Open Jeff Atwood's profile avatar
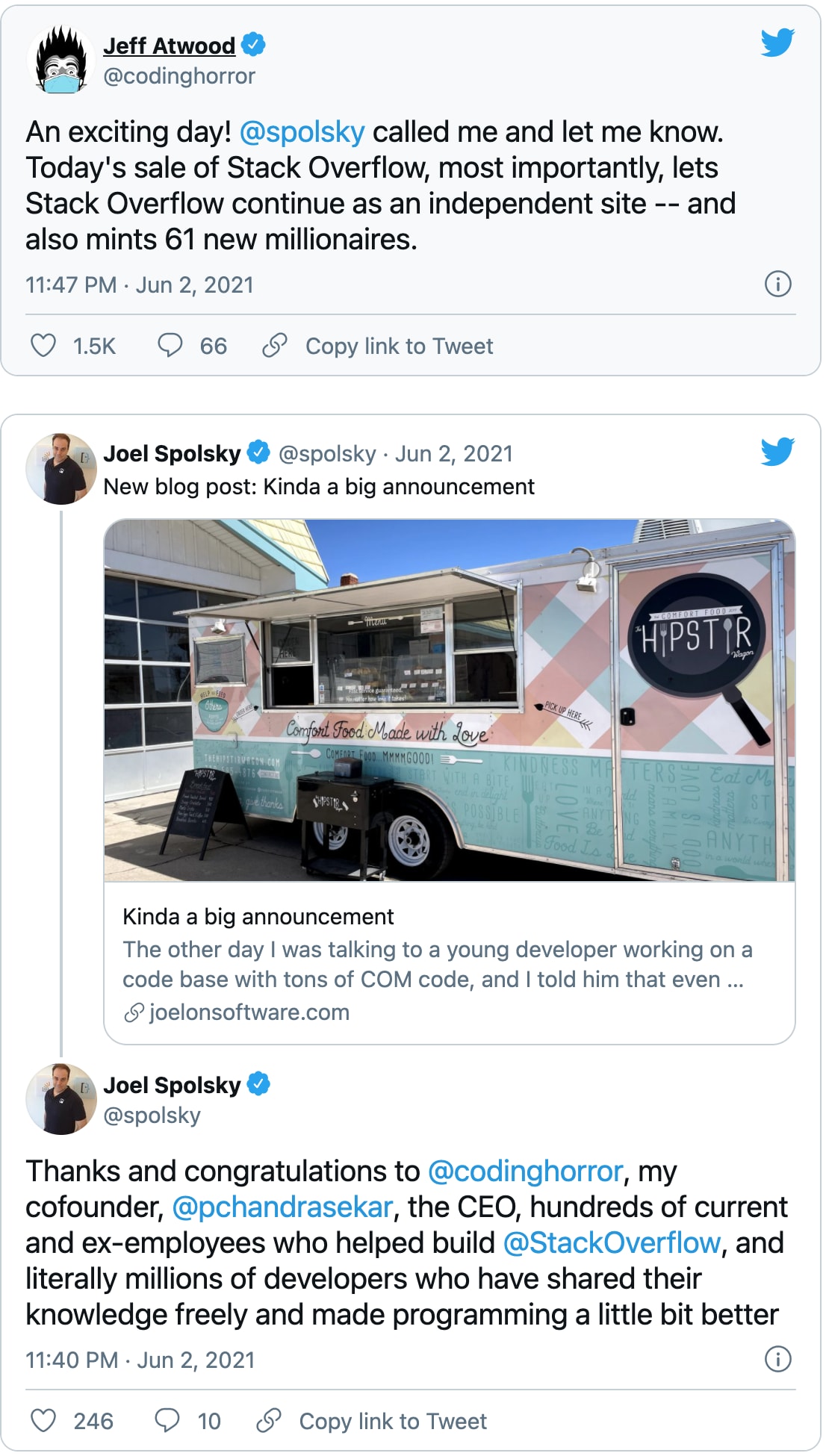 click(x=61, y=60)
